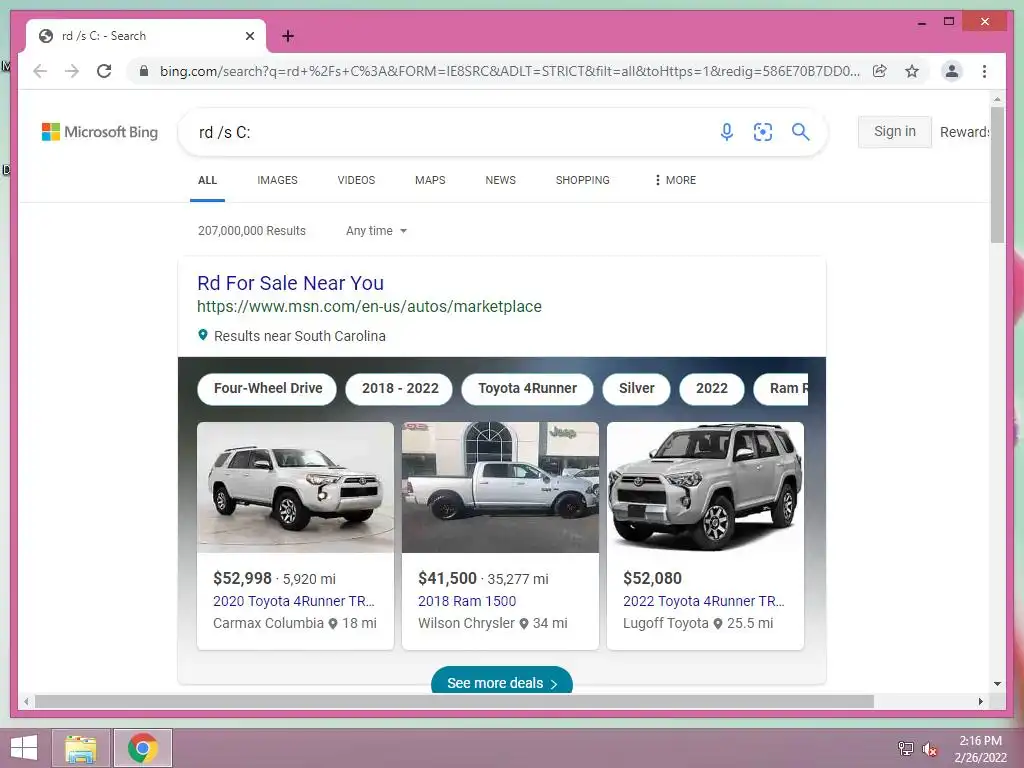Apply the Toyota 4Runner filter chip

click(x=528, y=389)
